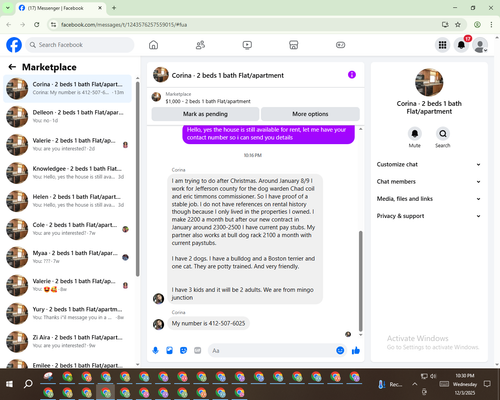The image size is (500, 400).
Task: Show hidden system tray icons
Action: (x=414, y=384)
